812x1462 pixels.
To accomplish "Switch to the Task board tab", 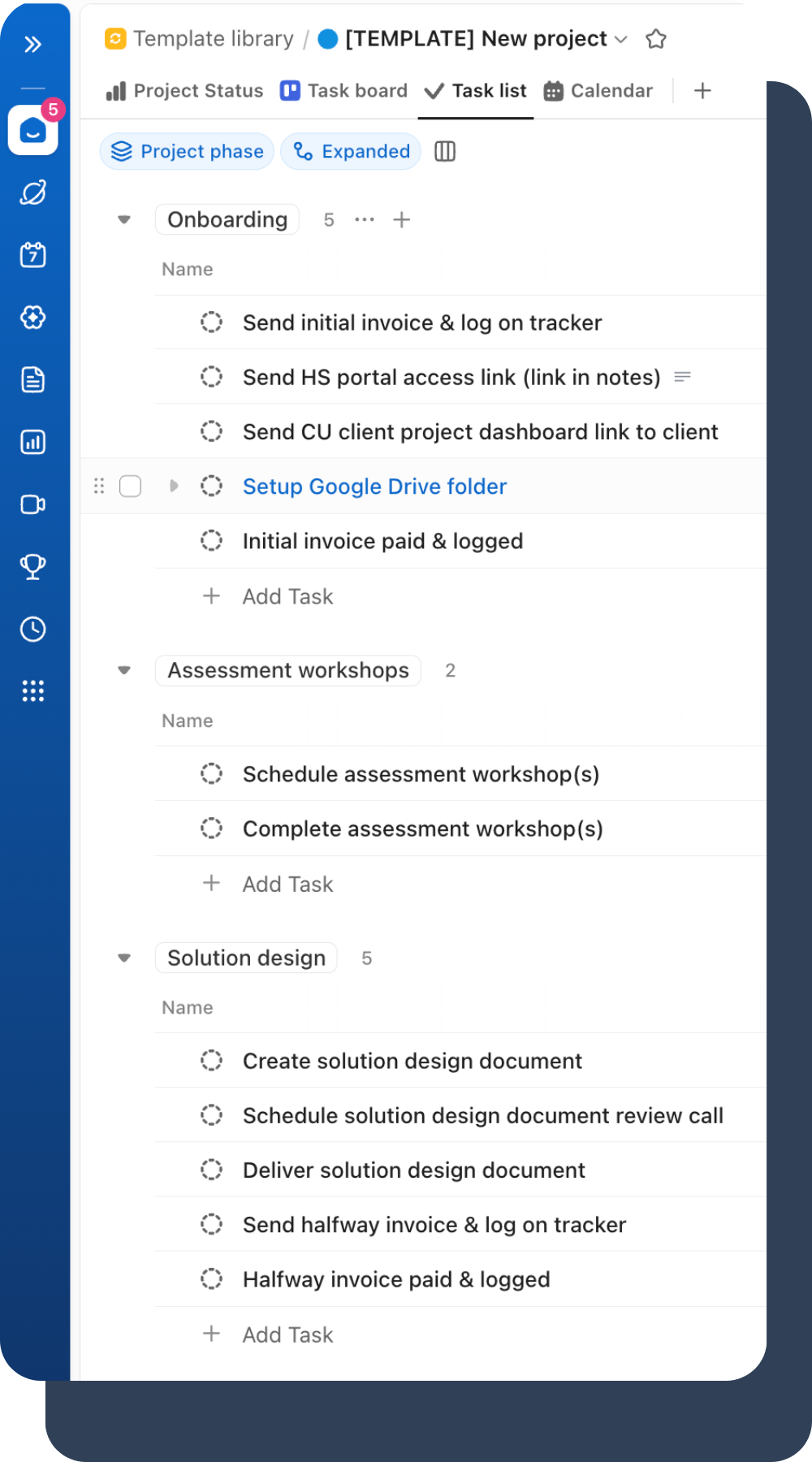I will coord(344,91).
